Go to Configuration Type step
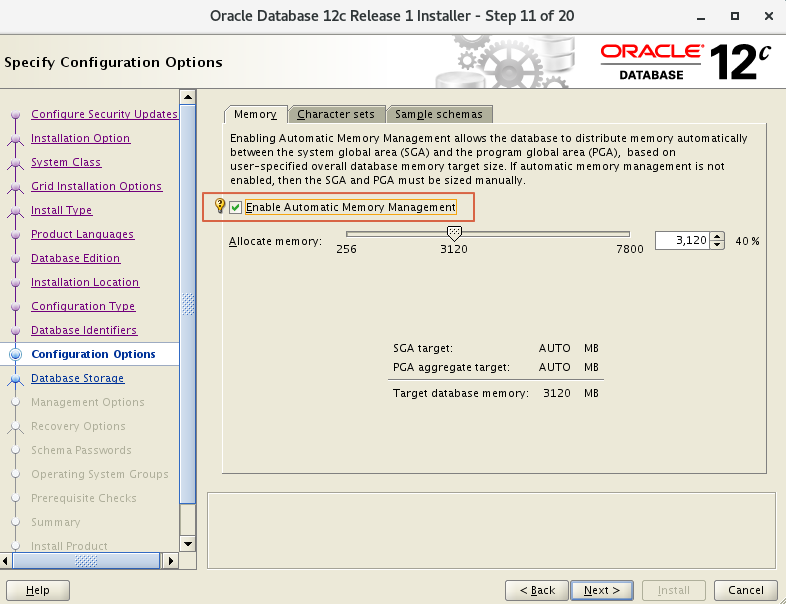The width and height of the screenshot is (786, 604). [x=83, y=306]
